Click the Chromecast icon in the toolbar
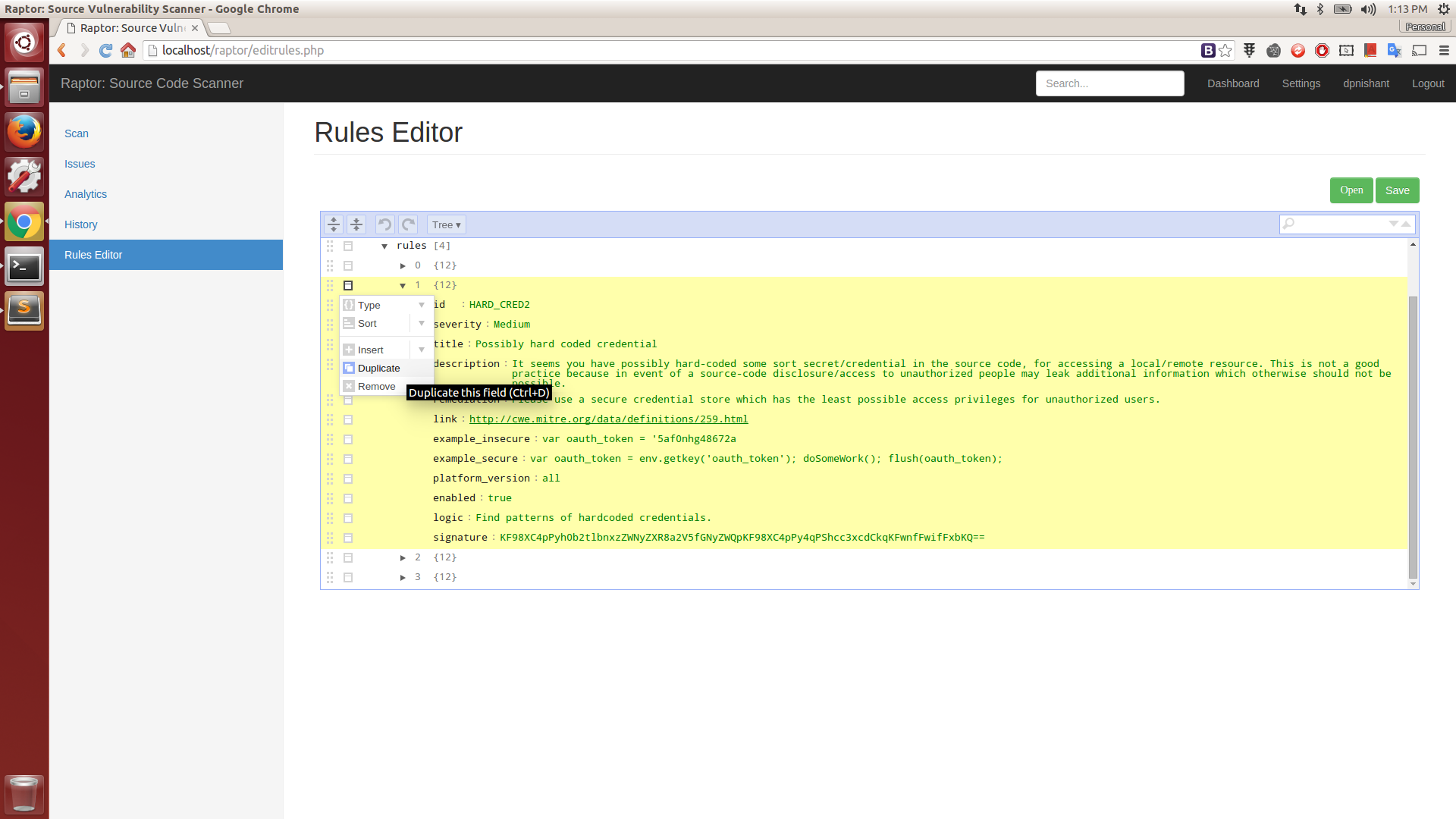This screenshot has width=1456, height=819. (x=1420, y=50)
